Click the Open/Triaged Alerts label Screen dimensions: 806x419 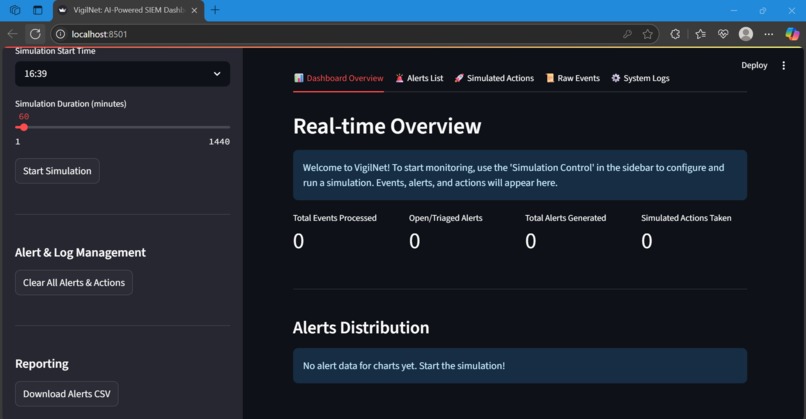446,218
